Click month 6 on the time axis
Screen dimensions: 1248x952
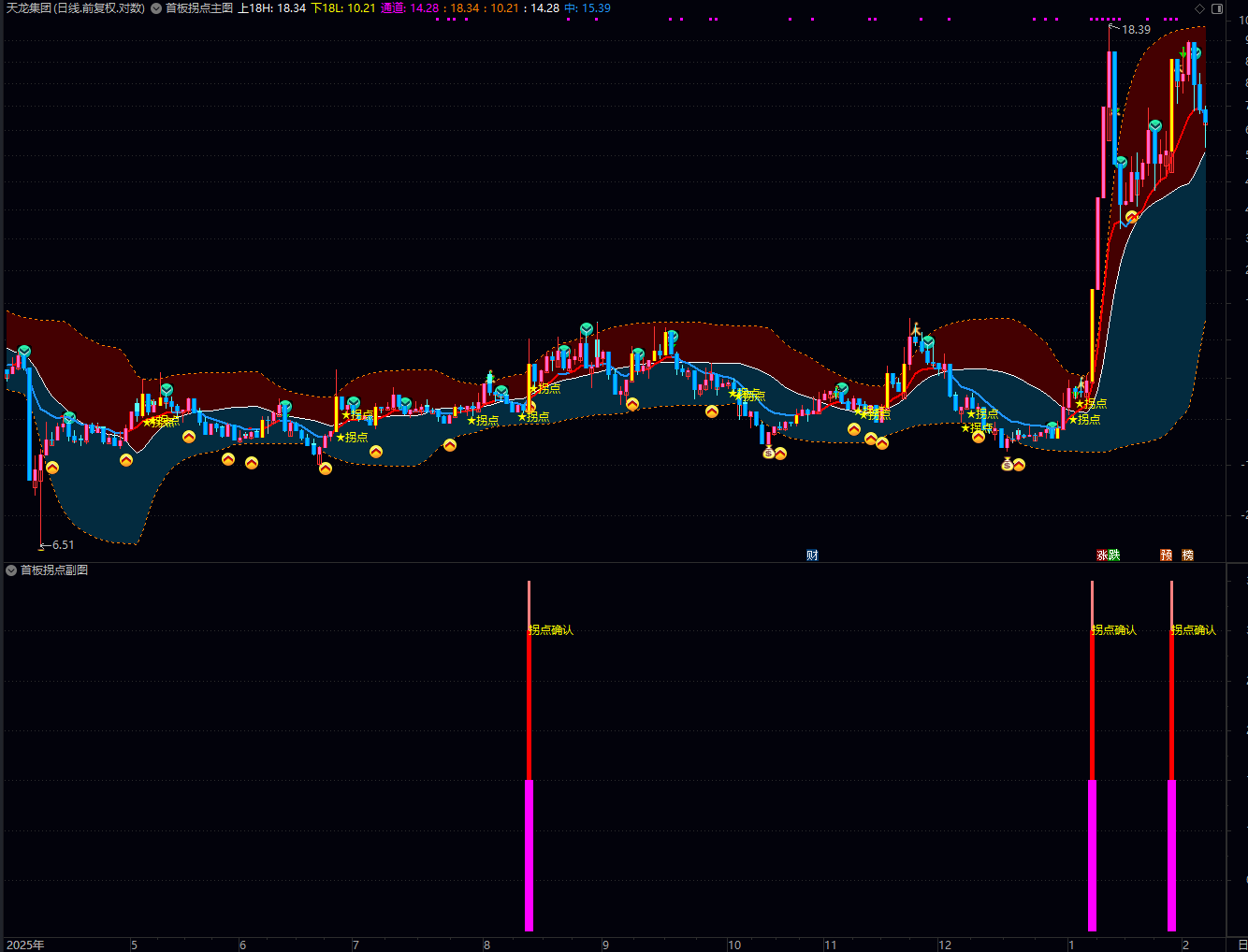pyautogui.click(x=242, y=945)
